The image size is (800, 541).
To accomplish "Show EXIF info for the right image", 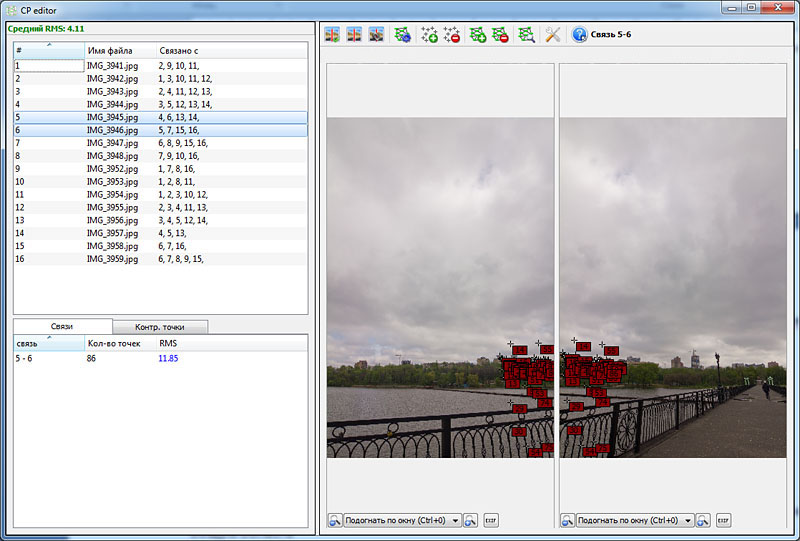I will [x=723, y=521].
